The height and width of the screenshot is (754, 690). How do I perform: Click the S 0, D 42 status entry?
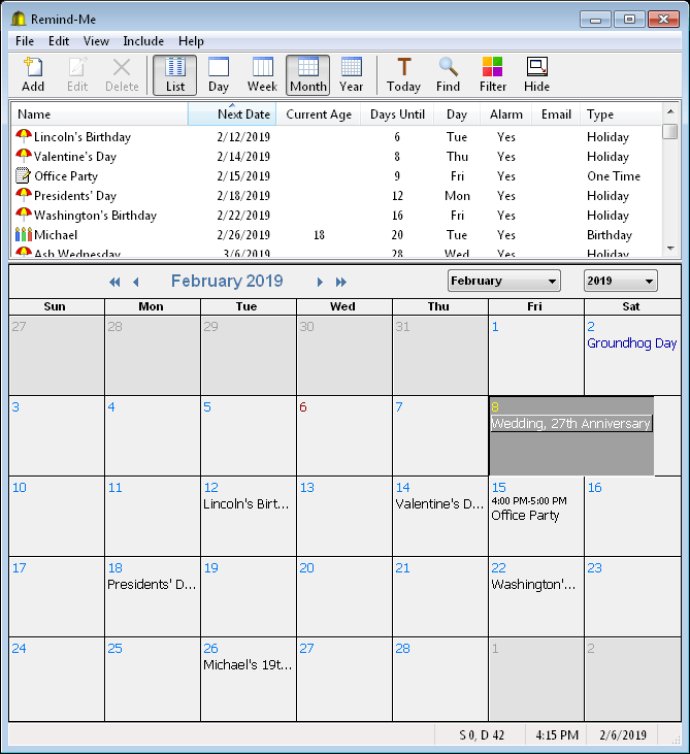(x=481, y=735)
